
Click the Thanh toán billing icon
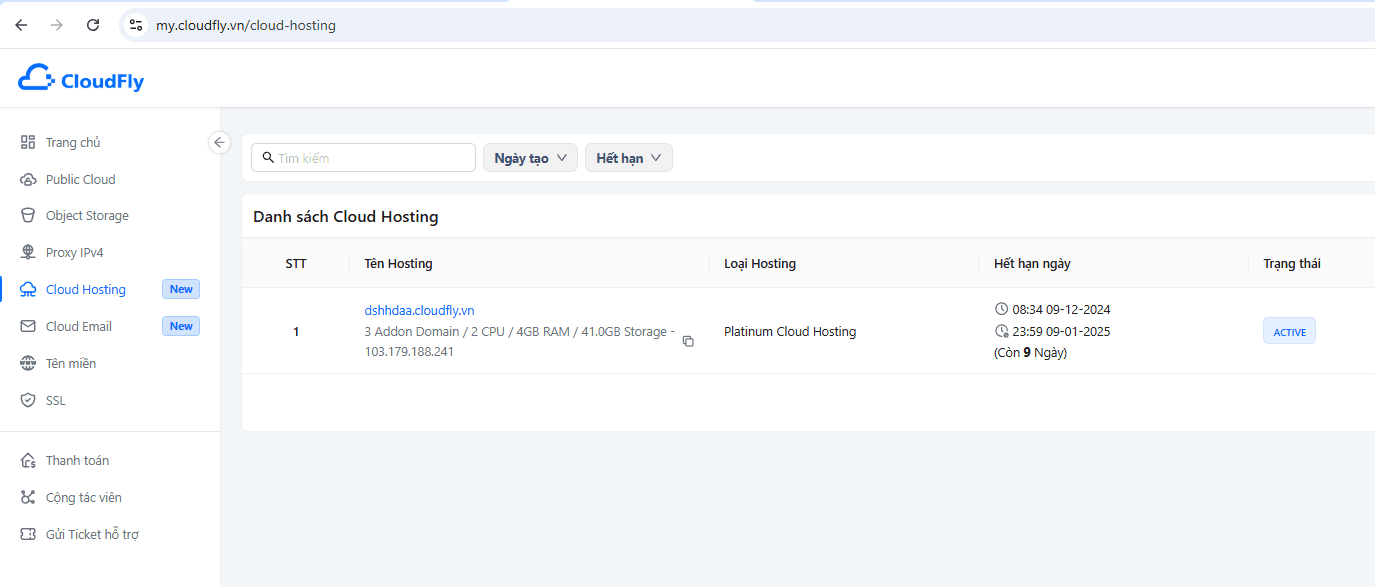click(x=28, y=460)
